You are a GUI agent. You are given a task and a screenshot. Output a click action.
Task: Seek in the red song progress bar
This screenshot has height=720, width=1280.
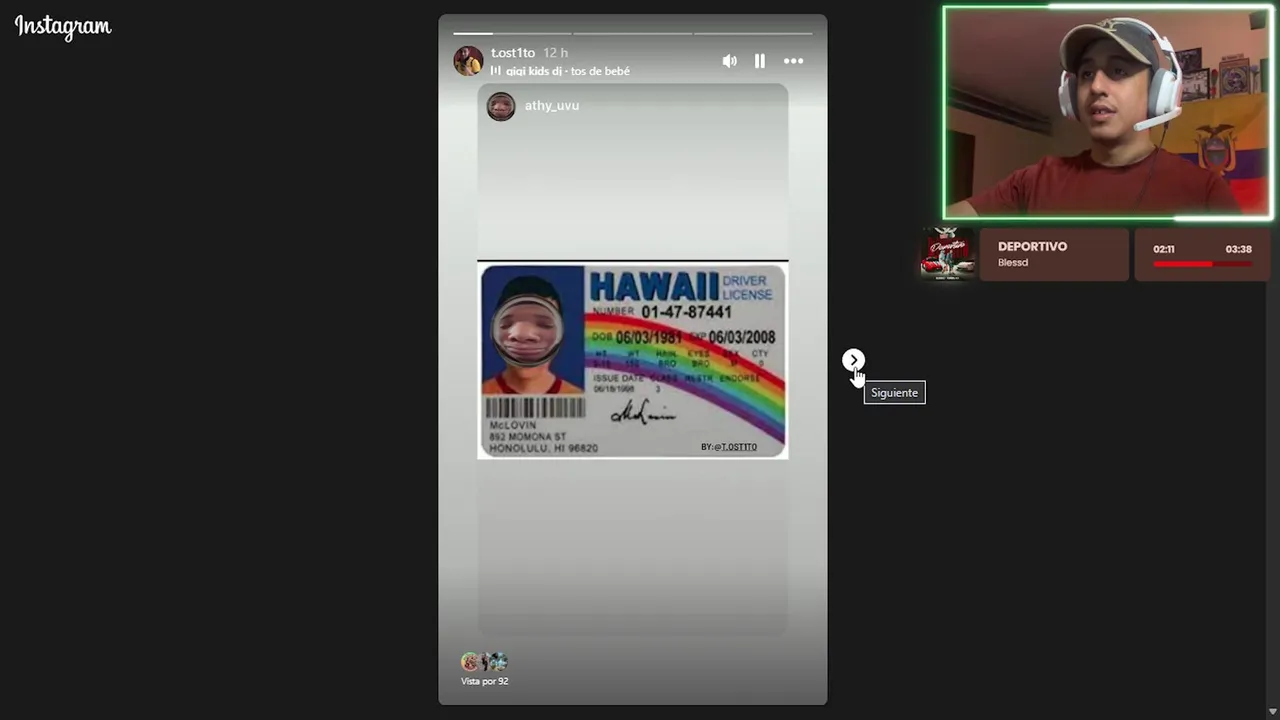pos(1202,264)
